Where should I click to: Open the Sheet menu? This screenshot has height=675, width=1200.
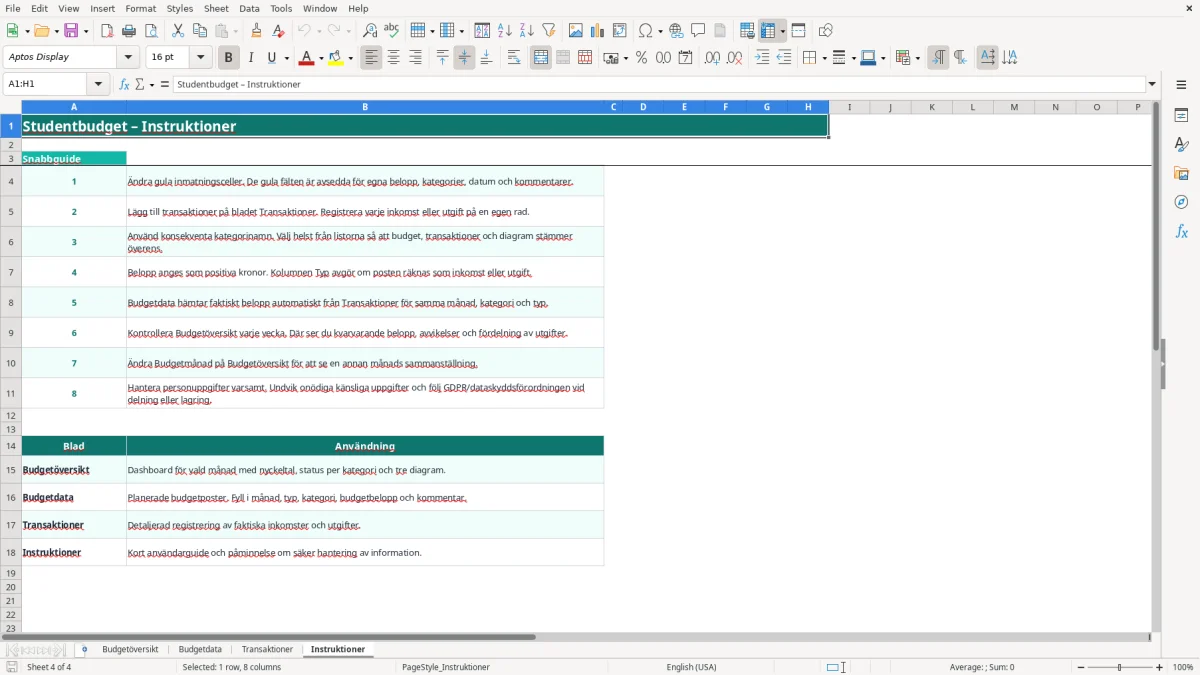point(216,8)
